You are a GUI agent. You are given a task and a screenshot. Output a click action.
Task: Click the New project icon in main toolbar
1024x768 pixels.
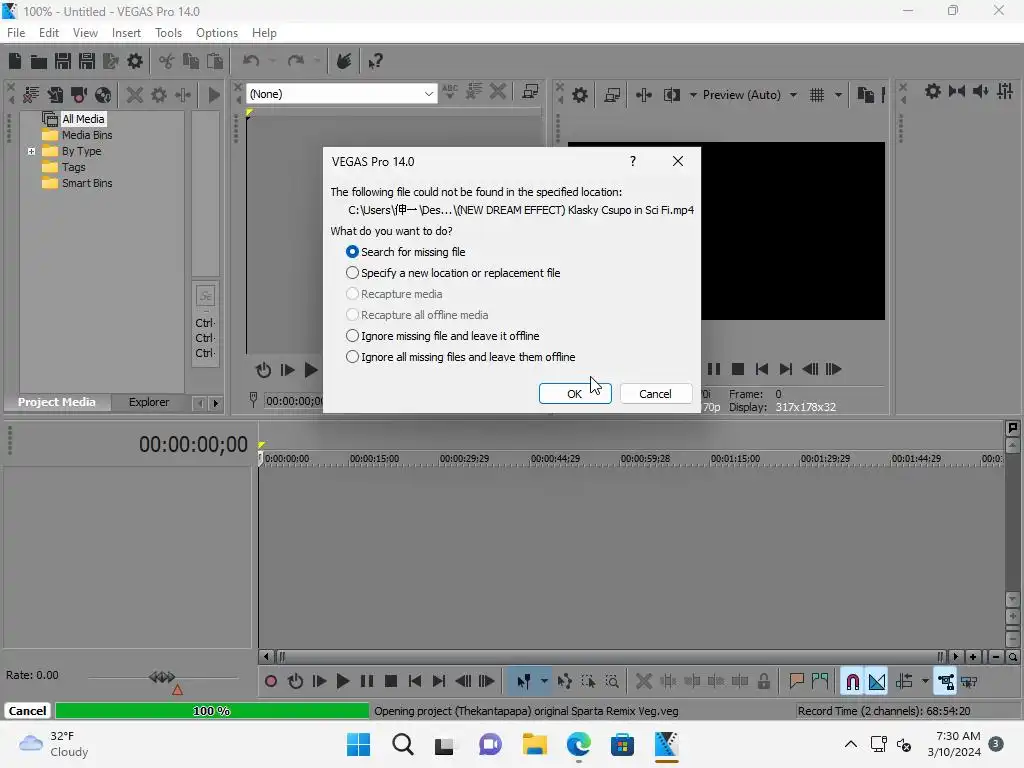tap(15, 61)
